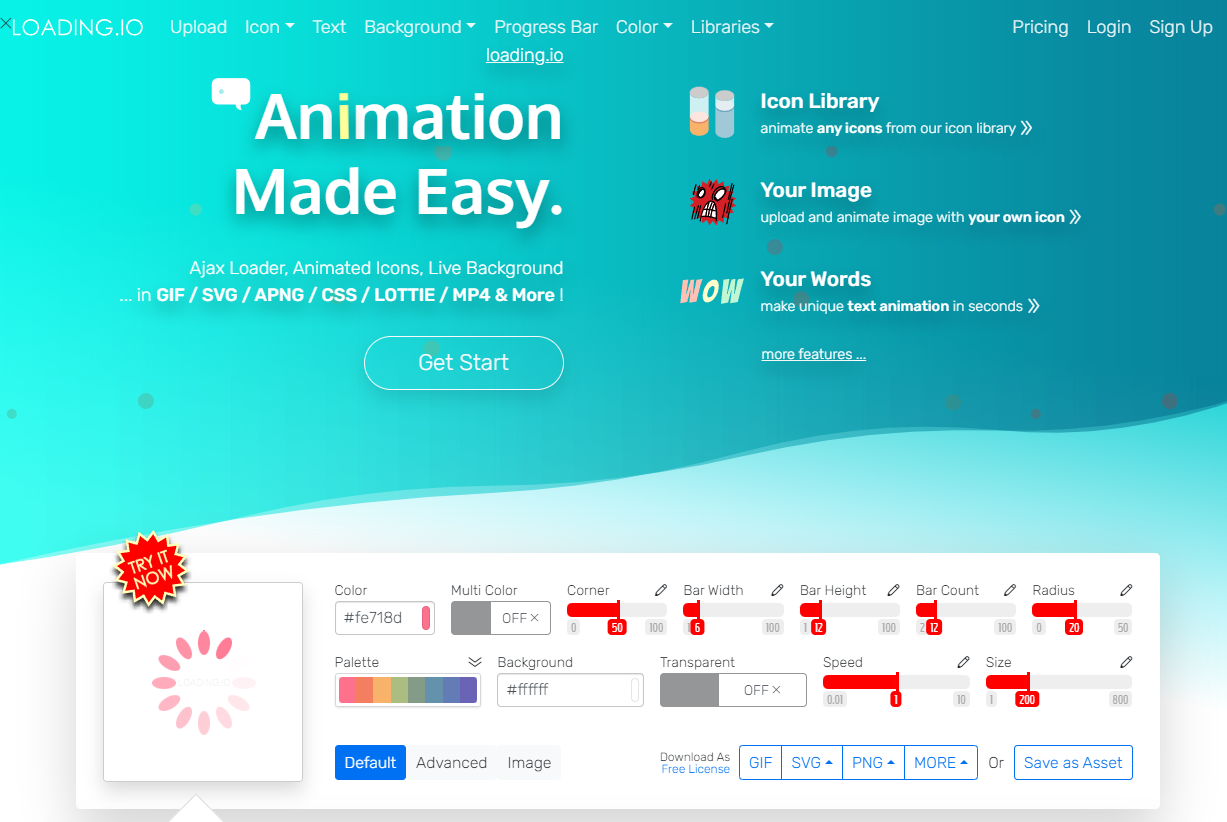The width and height of the screenshot is (1227, 822).
Task: Click the Sign Up link
Action: 1181,27
